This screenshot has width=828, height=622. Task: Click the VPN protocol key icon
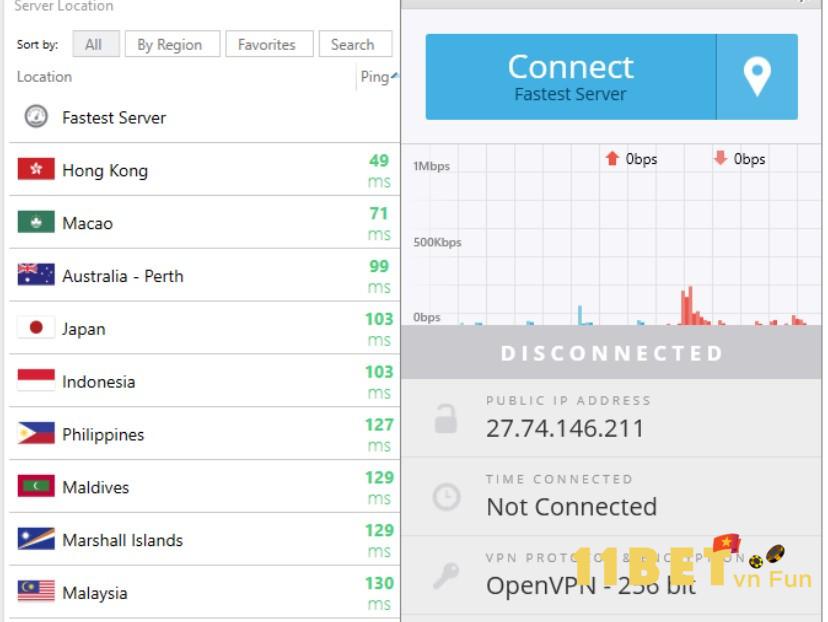tap(446, 576)
